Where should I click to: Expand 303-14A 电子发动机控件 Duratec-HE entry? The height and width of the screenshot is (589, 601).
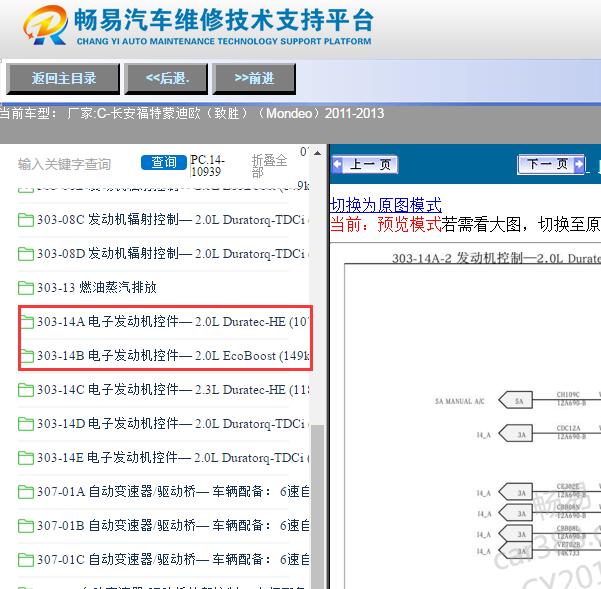[x=173, y=322]
